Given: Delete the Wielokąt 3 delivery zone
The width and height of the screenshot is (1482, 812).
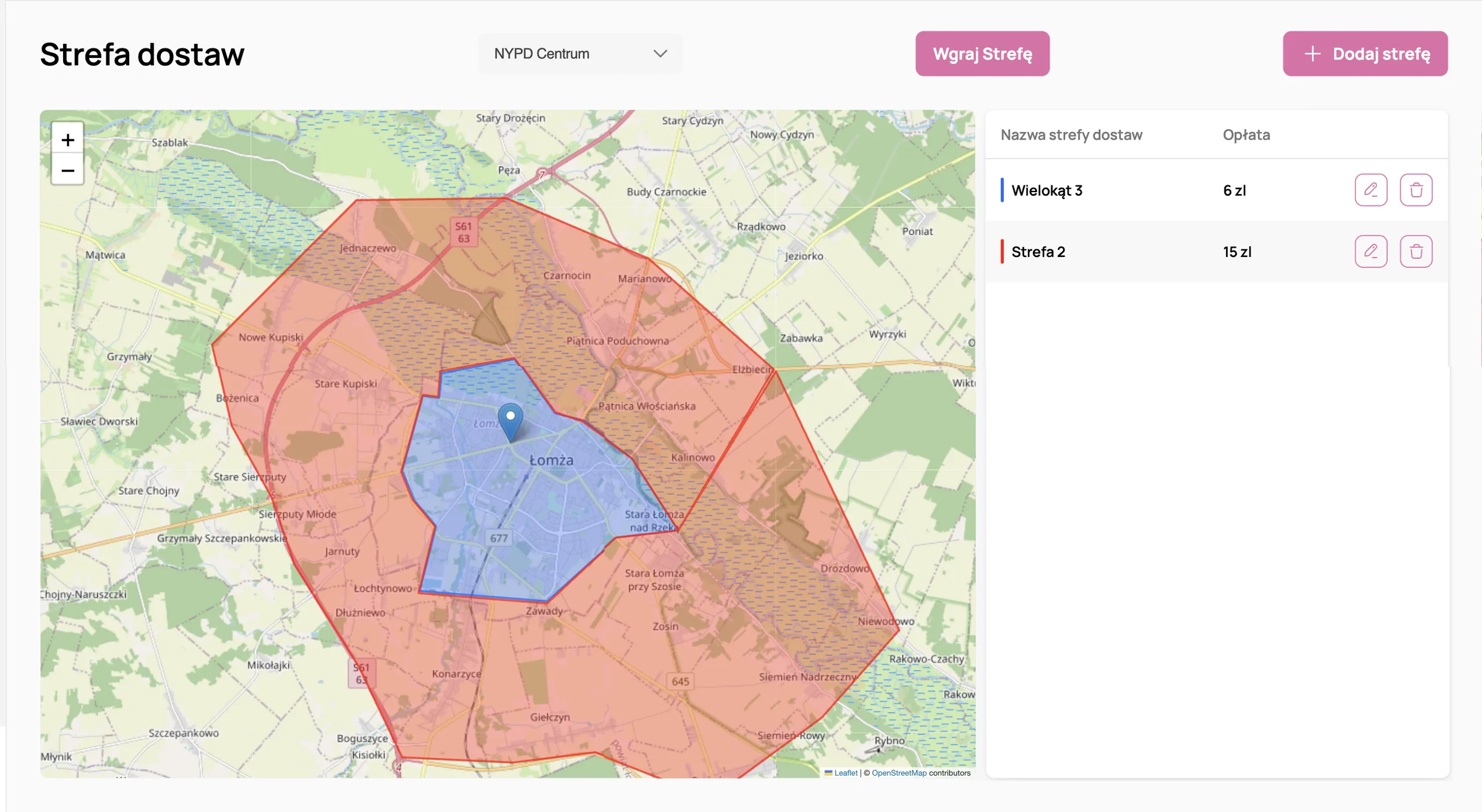Looking at the screenshot, I should (x=1416, y=190).
